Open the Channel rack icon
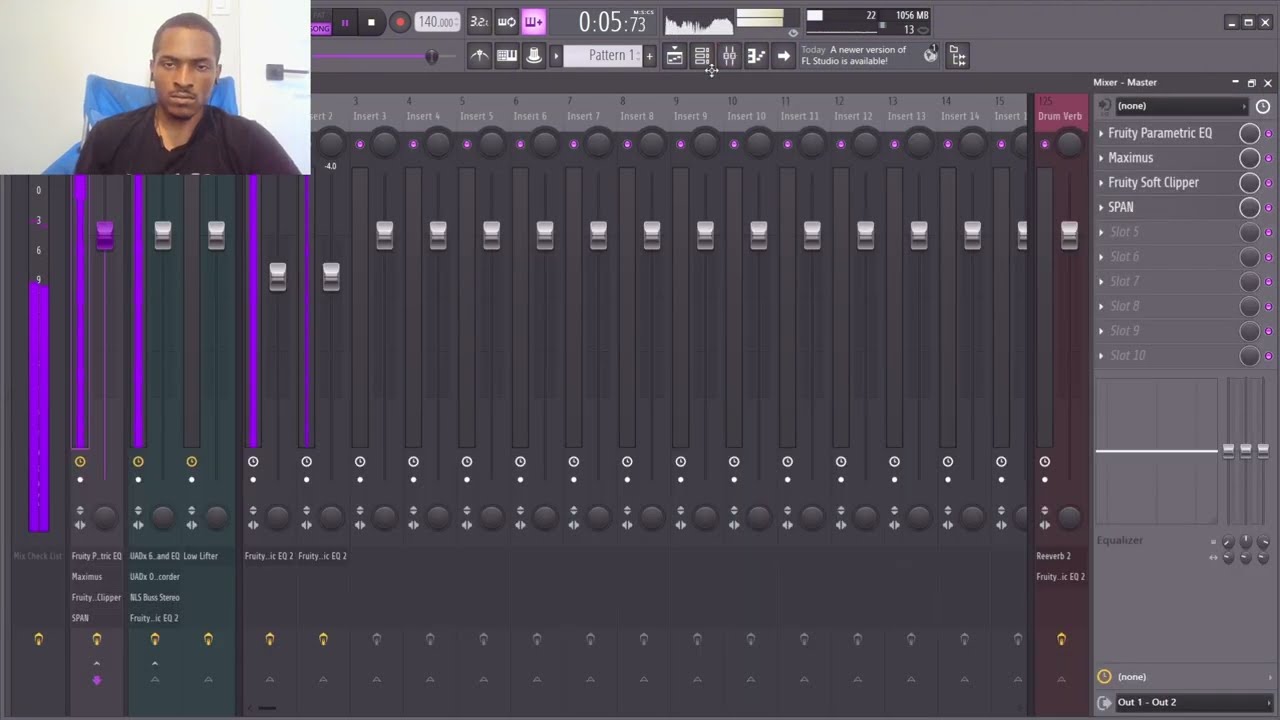This screenshot has width=1280, height=720. pos(702,56)
